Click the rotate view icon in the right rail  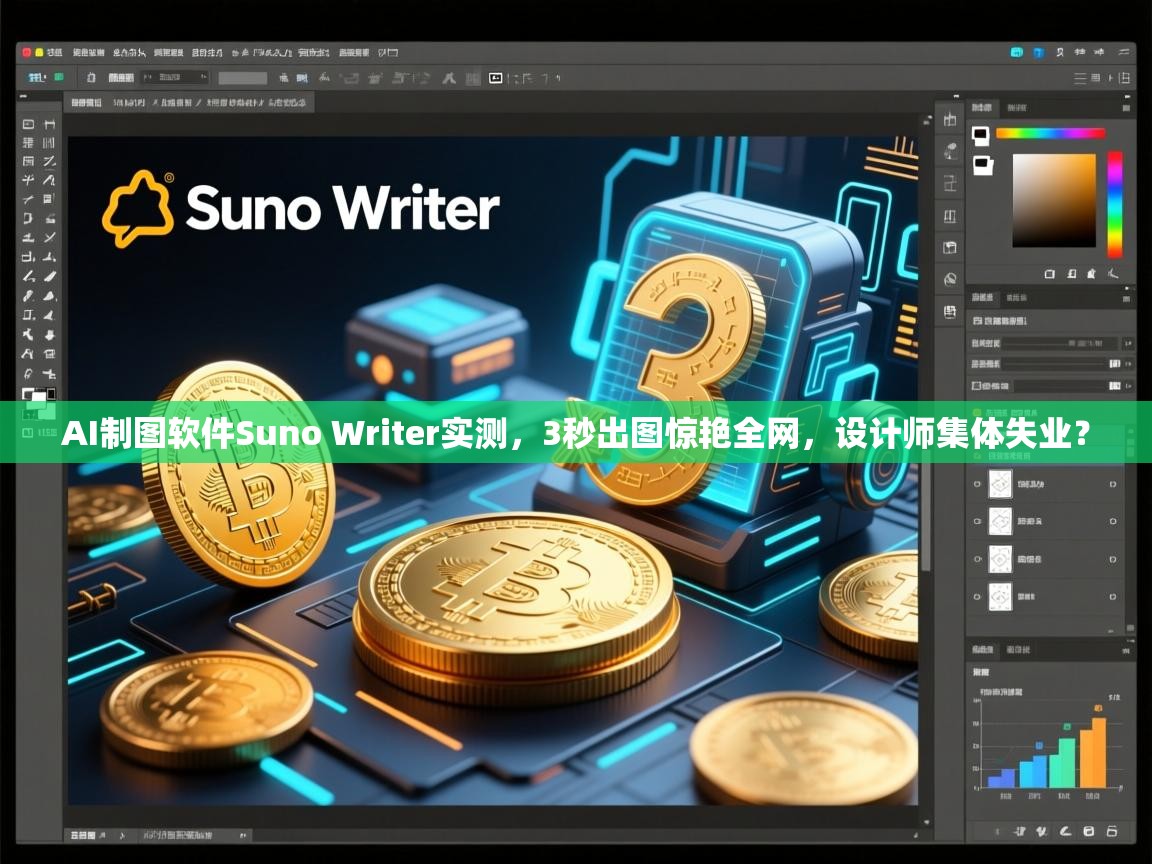click(x=949, y=279)
